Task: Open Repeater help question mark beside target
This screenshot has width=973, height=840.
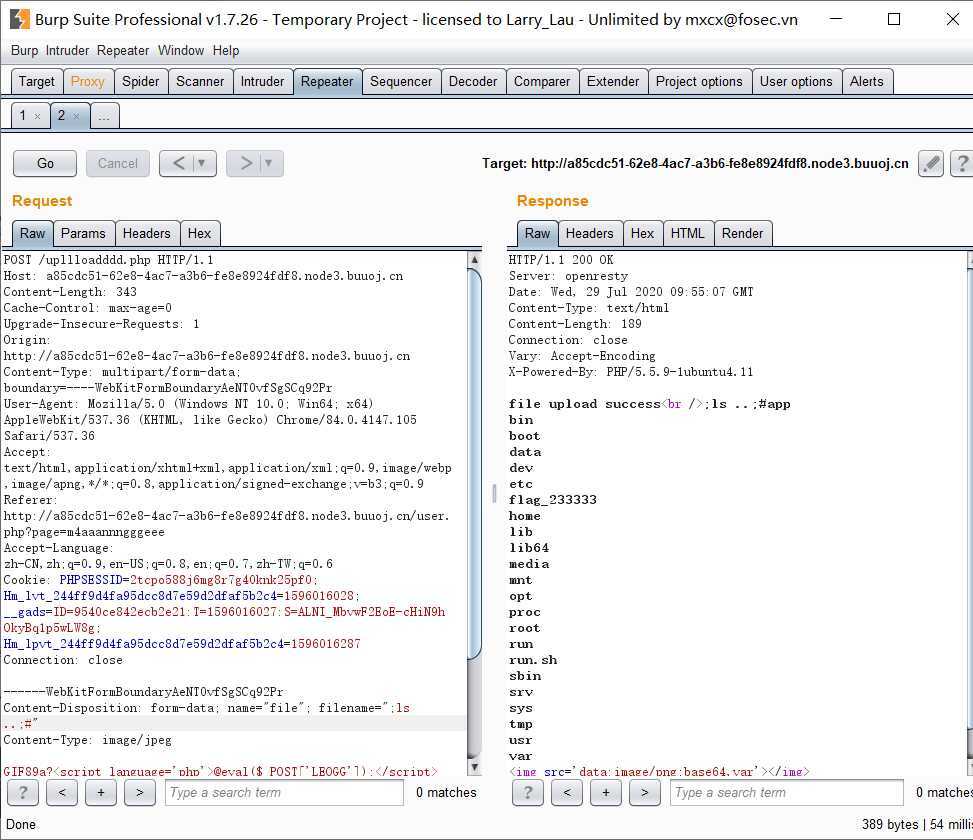Action: pos(962,163)
